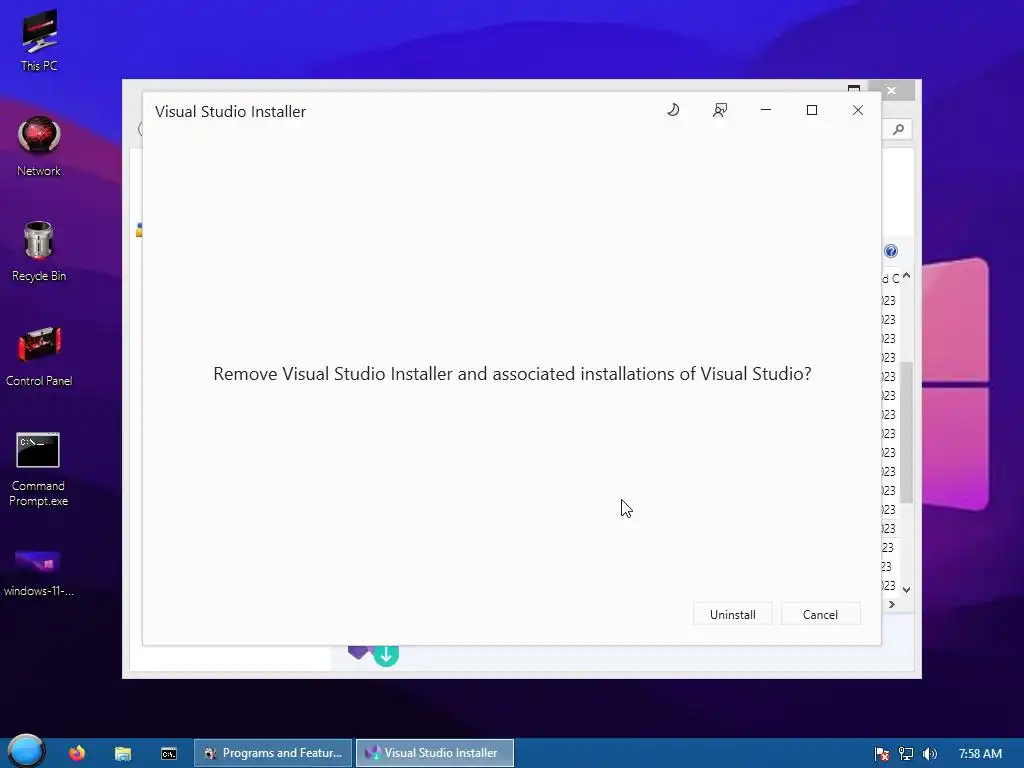Image resolution: width=1024 pixels, height=768 pixels.
Task: Open the Command Prompt taskbar icon
Action: point(168,753)
